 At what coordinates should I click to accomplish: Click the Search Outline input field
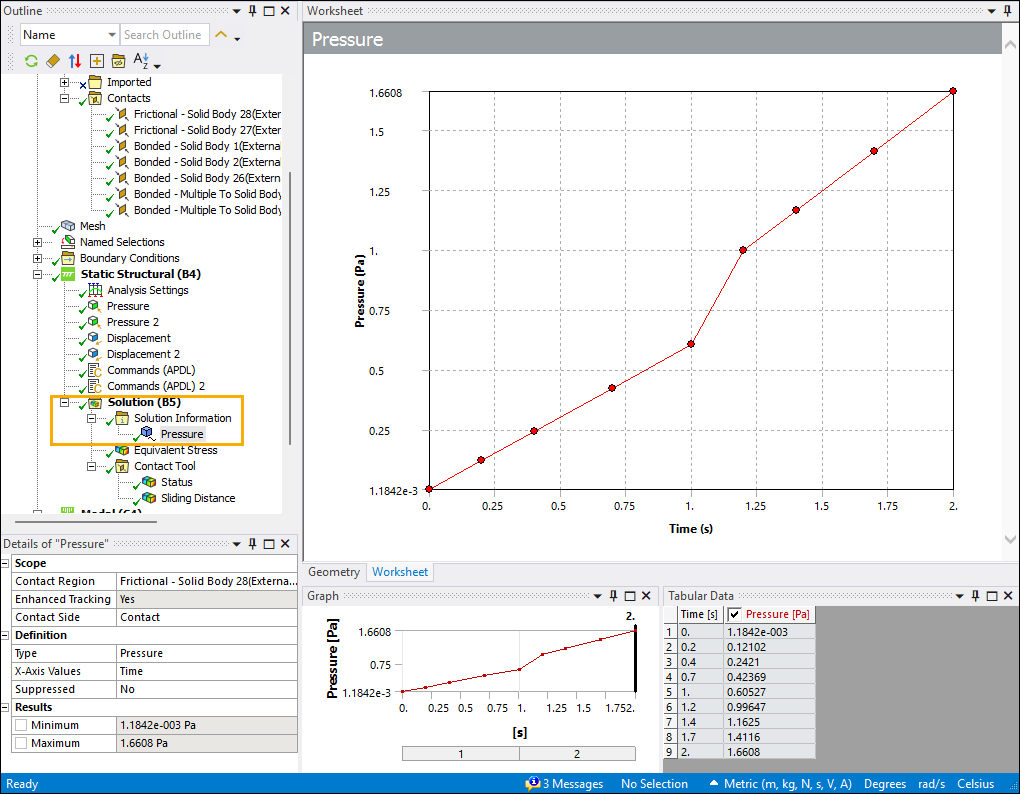[164, 35]
